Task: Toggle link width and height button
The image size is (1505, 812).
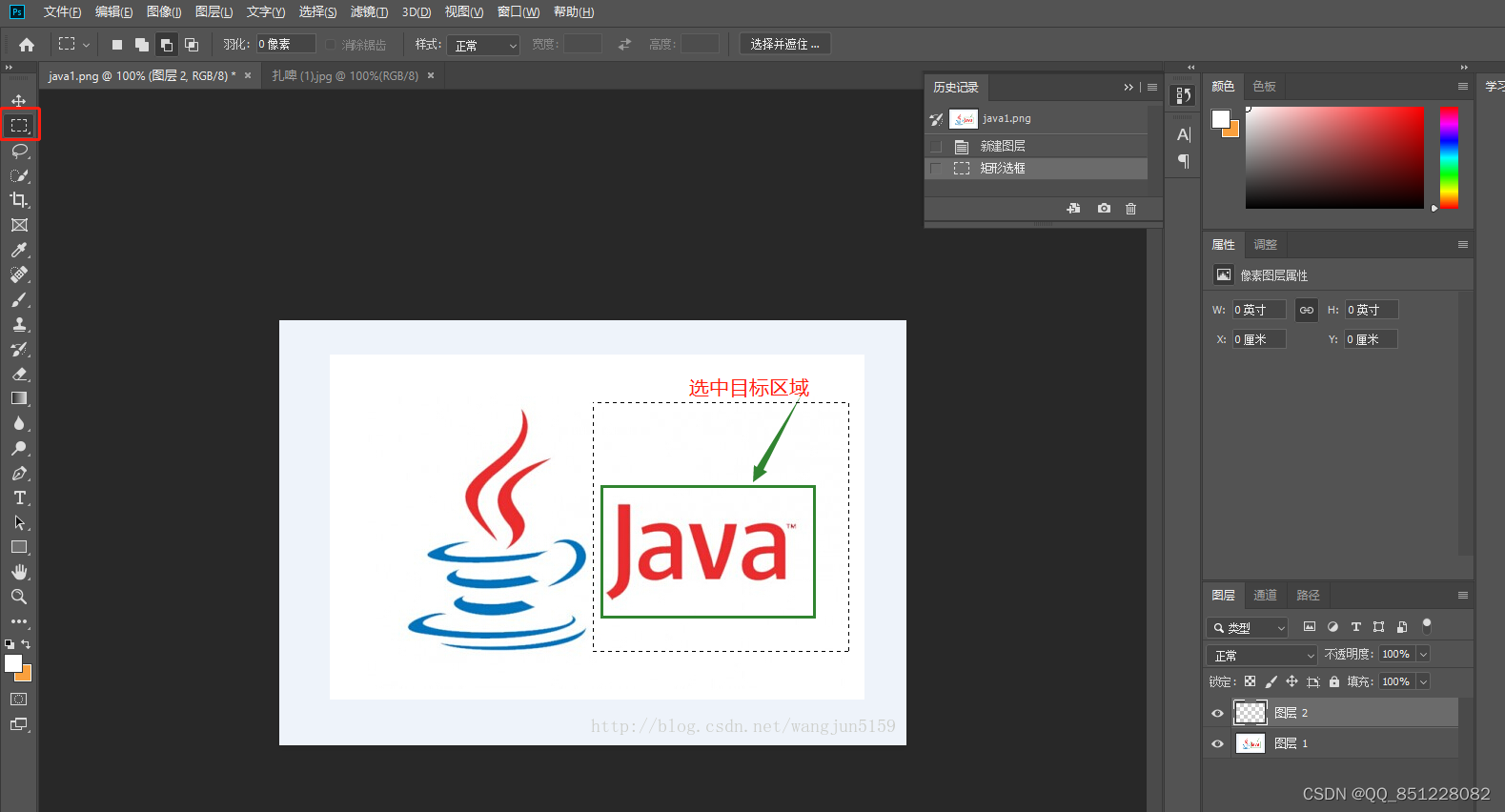Action: pos(1307,310)
